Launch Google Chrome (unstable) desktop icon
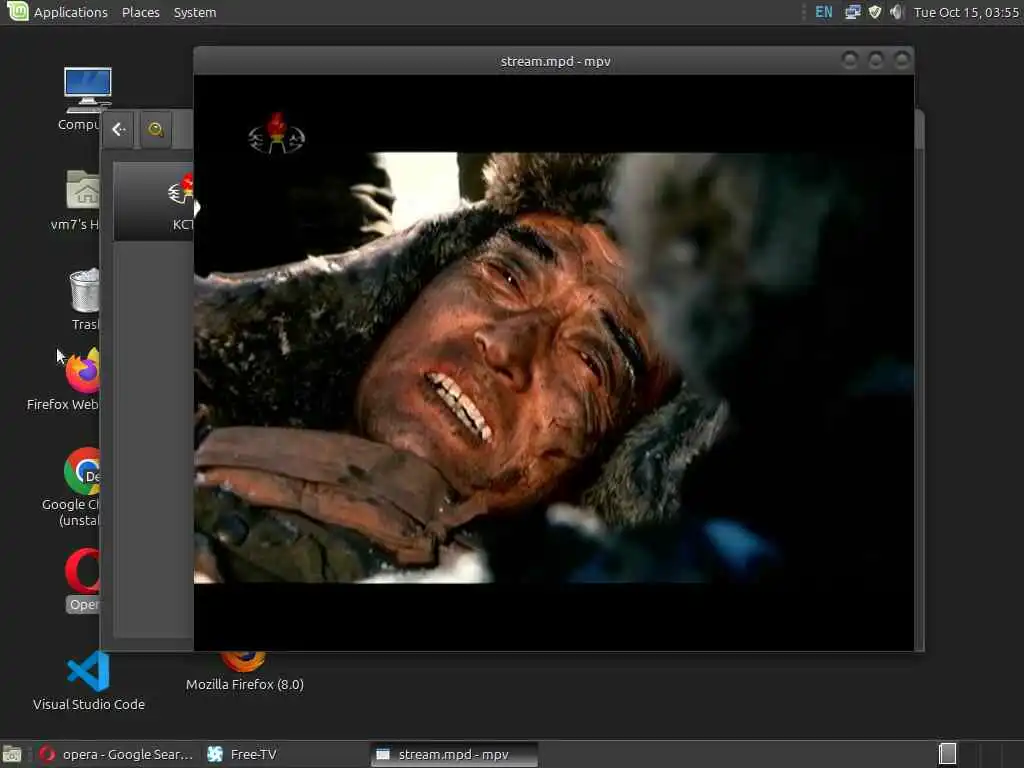The width and height of the screenshot is (1024, 768). pyautogui.click(x=80, y=487)
